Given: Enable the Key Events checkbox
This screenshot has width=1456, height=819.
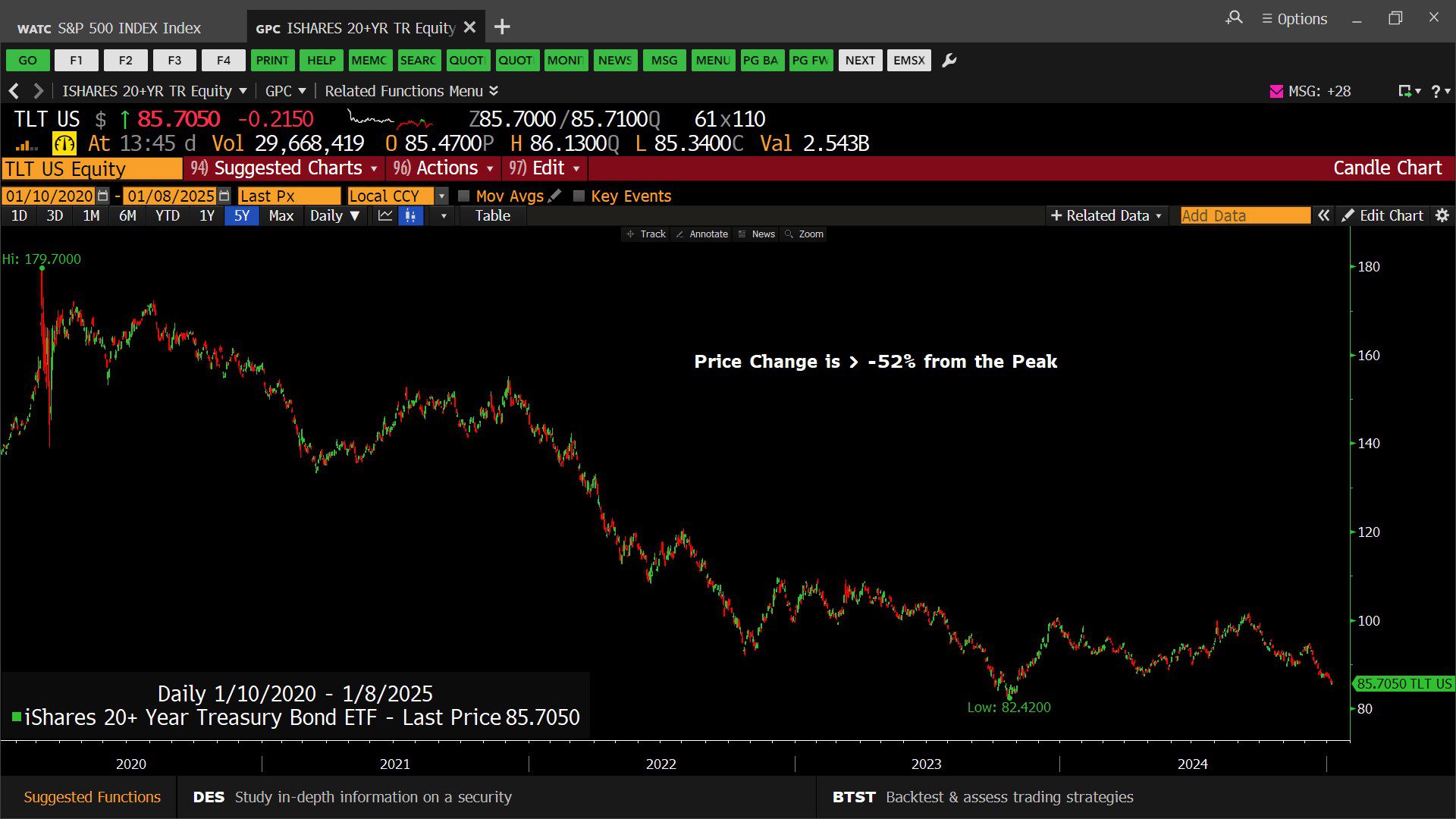Looking at the screenshot, I should [x=579, y=196].
